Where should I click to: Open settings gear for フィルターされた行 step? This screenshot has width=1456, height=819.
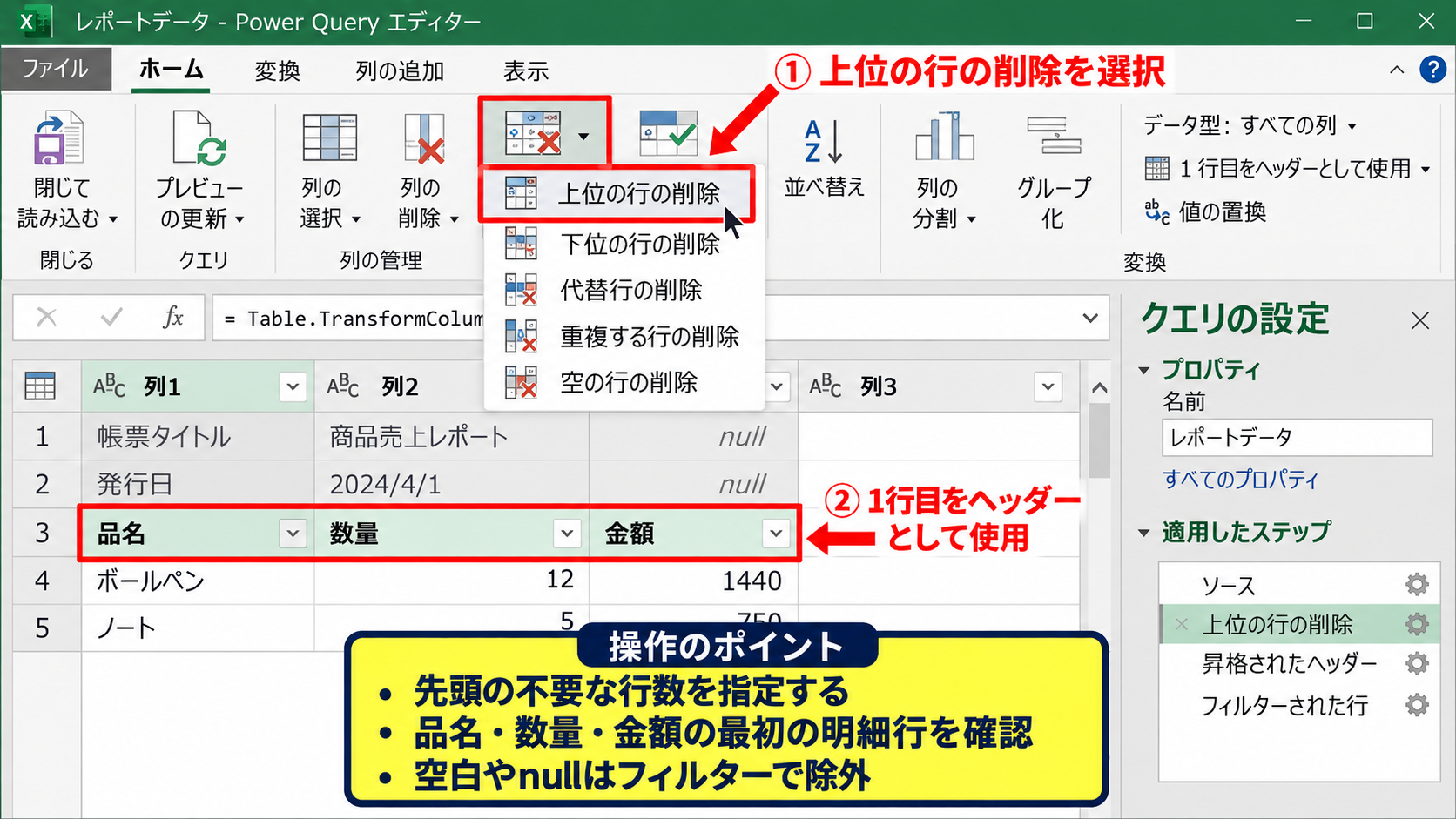click(1417, 704)
